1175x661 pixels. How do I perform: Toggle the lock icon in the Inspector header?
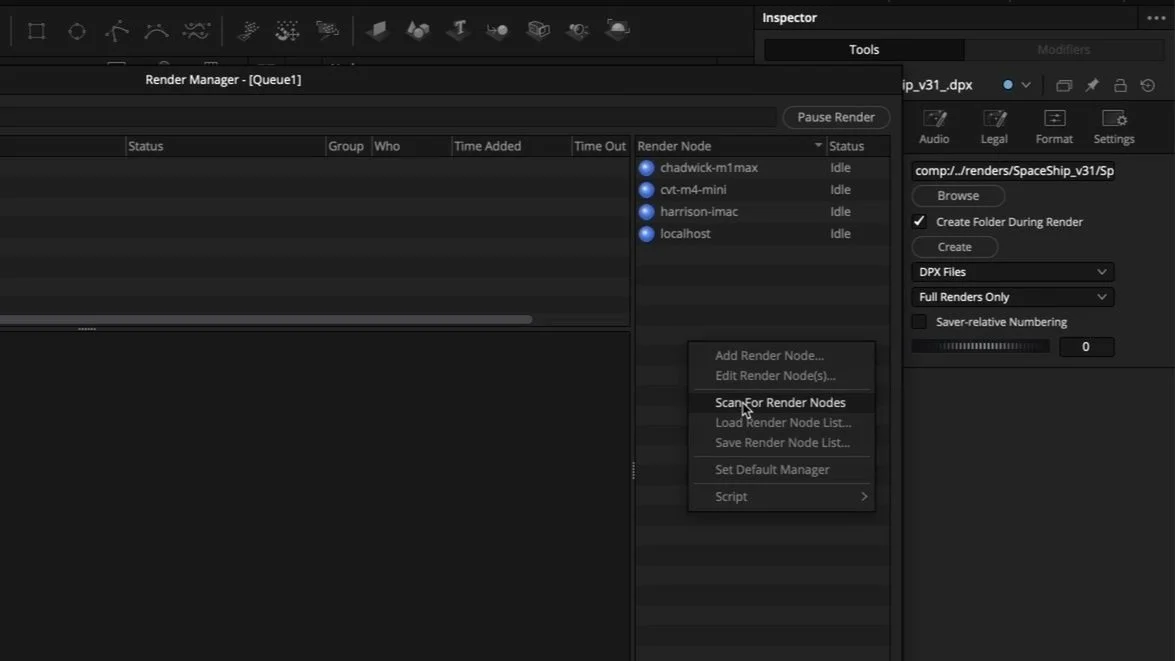pos(1119,85)
